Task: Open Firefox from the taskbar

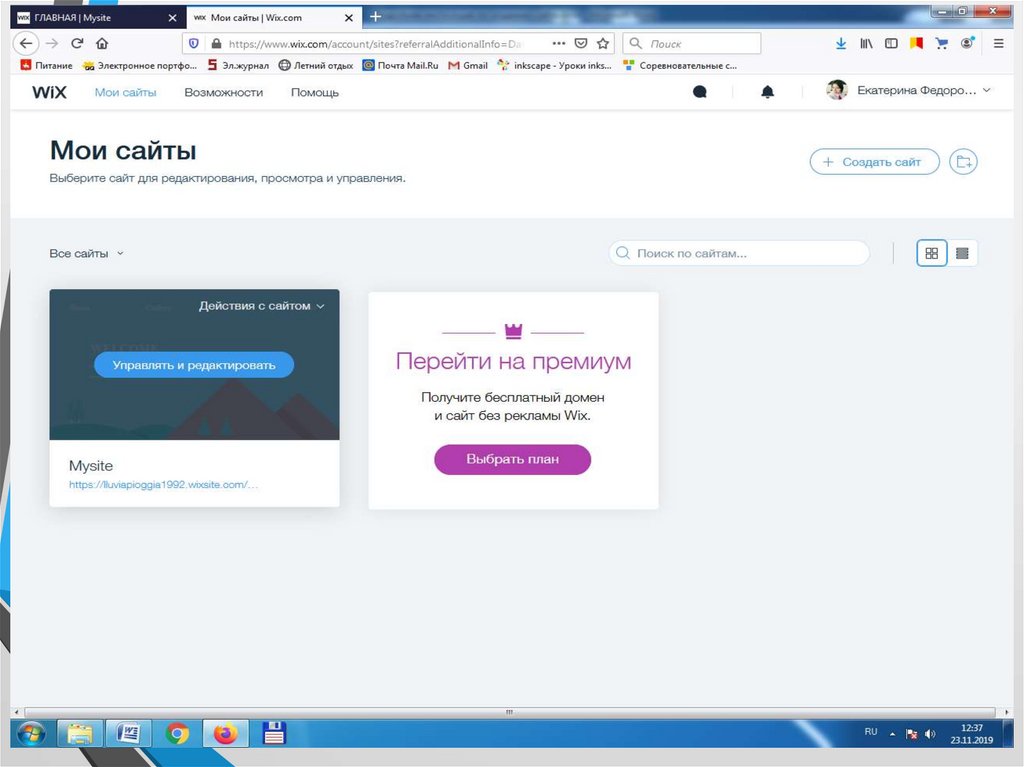Action: pyautogui.click(x=225, y=734)
